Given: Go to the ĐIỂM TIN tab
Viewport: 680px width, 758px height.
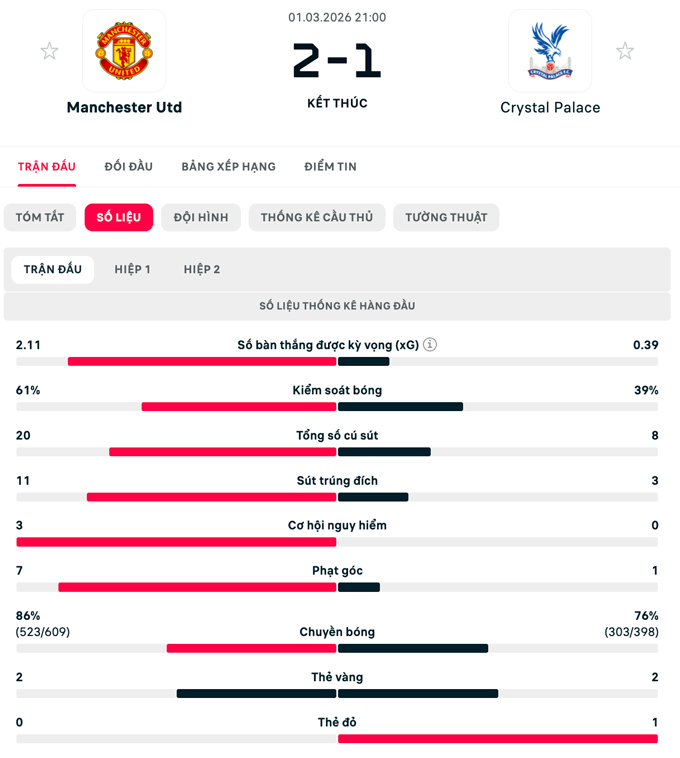Looking at the screenshot, I should [330, 167].
